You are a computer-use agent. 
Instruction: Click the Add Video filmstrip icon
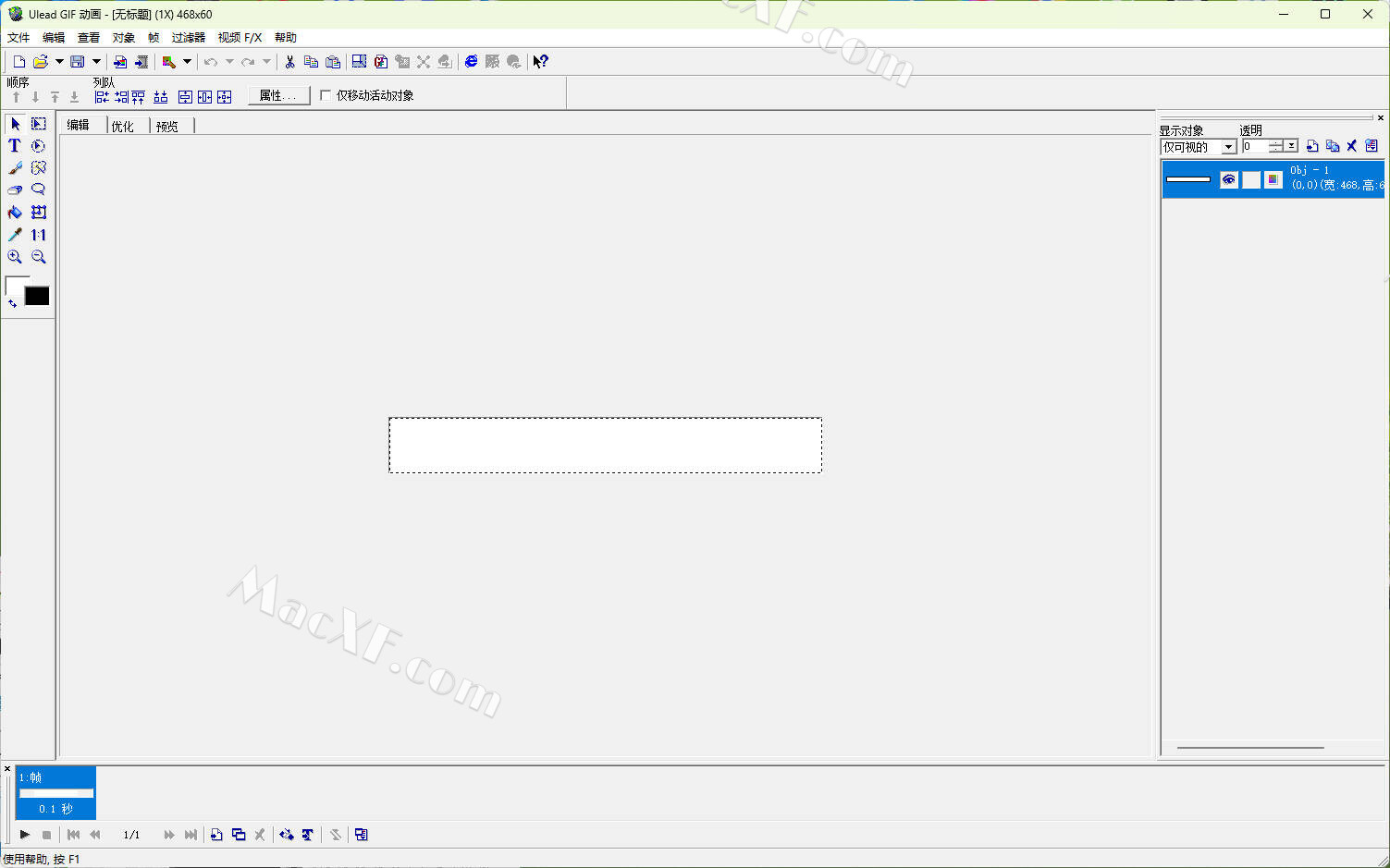click(x=141, y=62)
